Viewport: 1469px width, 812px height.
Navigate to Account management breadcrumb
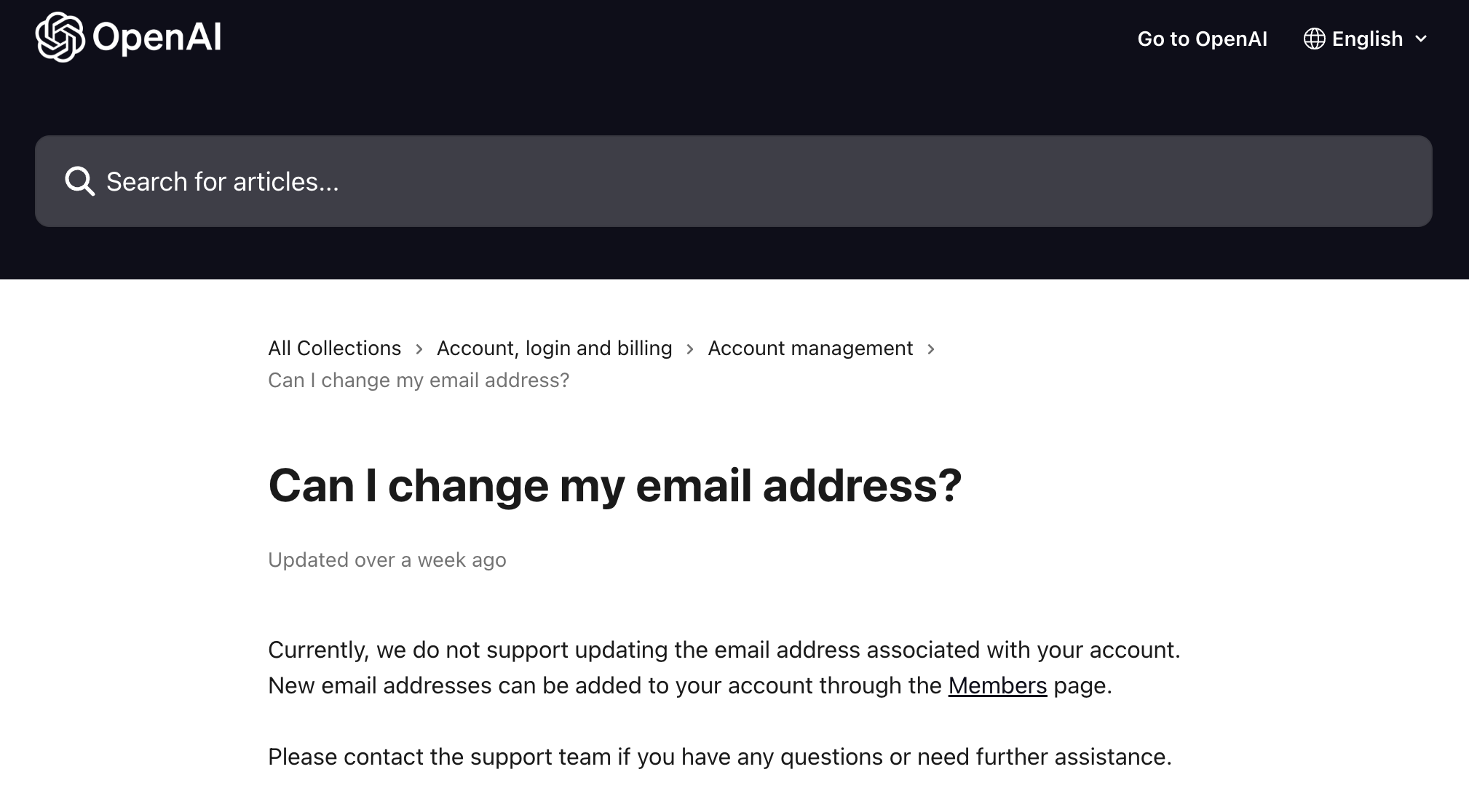coord(809,349)
